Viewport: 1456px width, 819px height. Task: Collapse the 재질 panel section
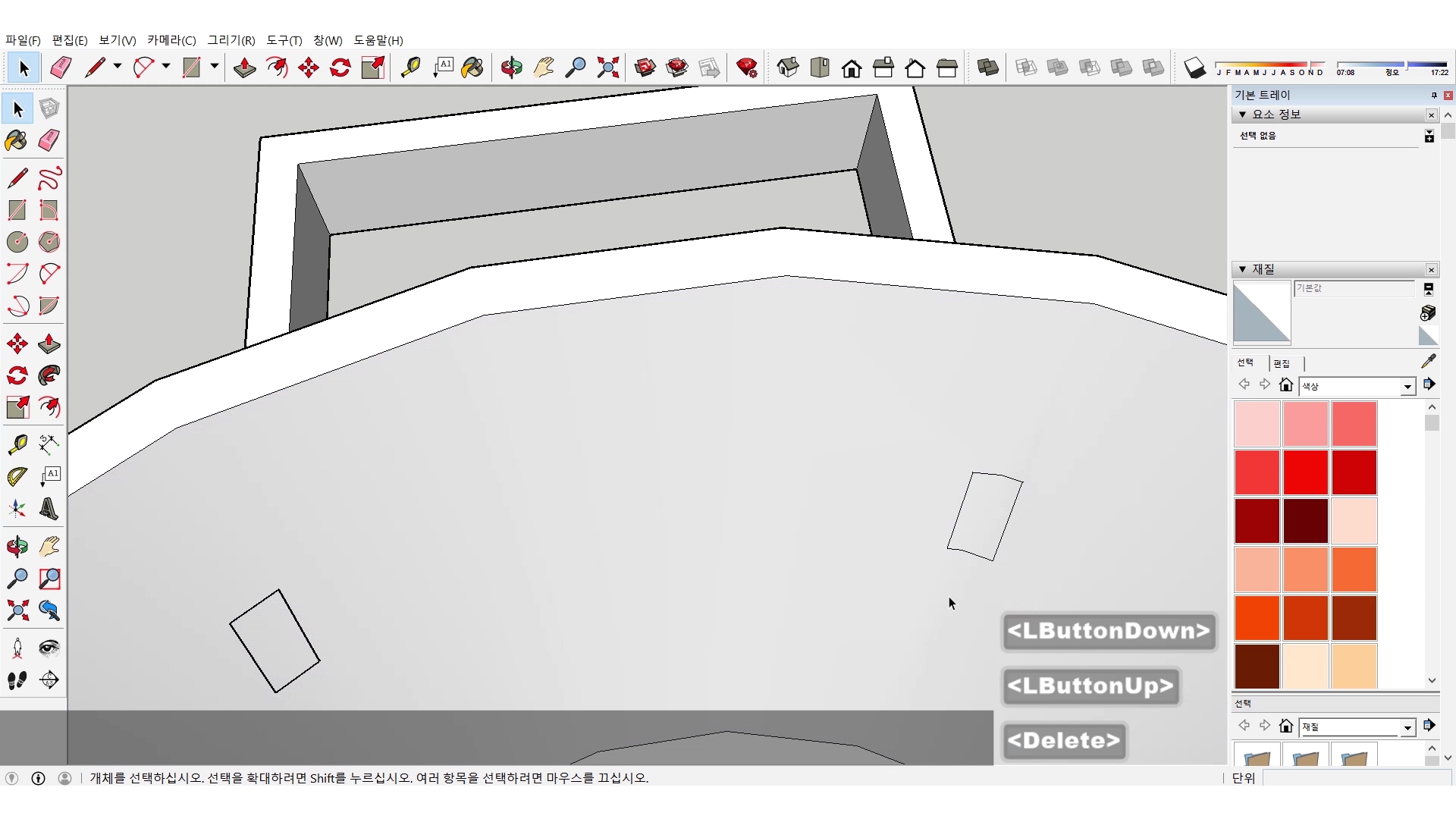tap(1242, 269)
